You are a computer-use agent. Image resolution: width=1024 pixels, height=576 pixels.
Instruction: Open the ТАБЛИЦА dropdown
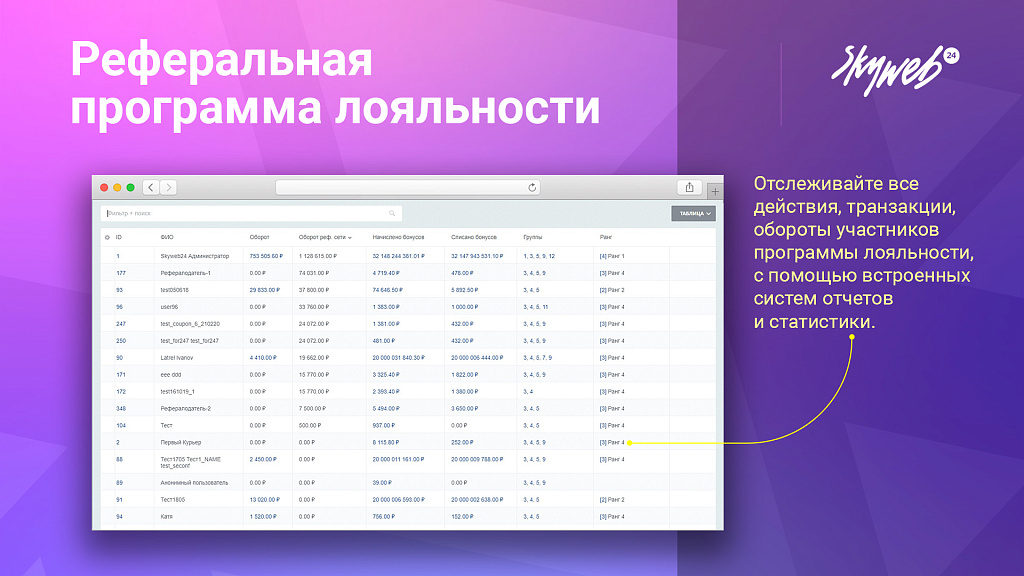693,213
